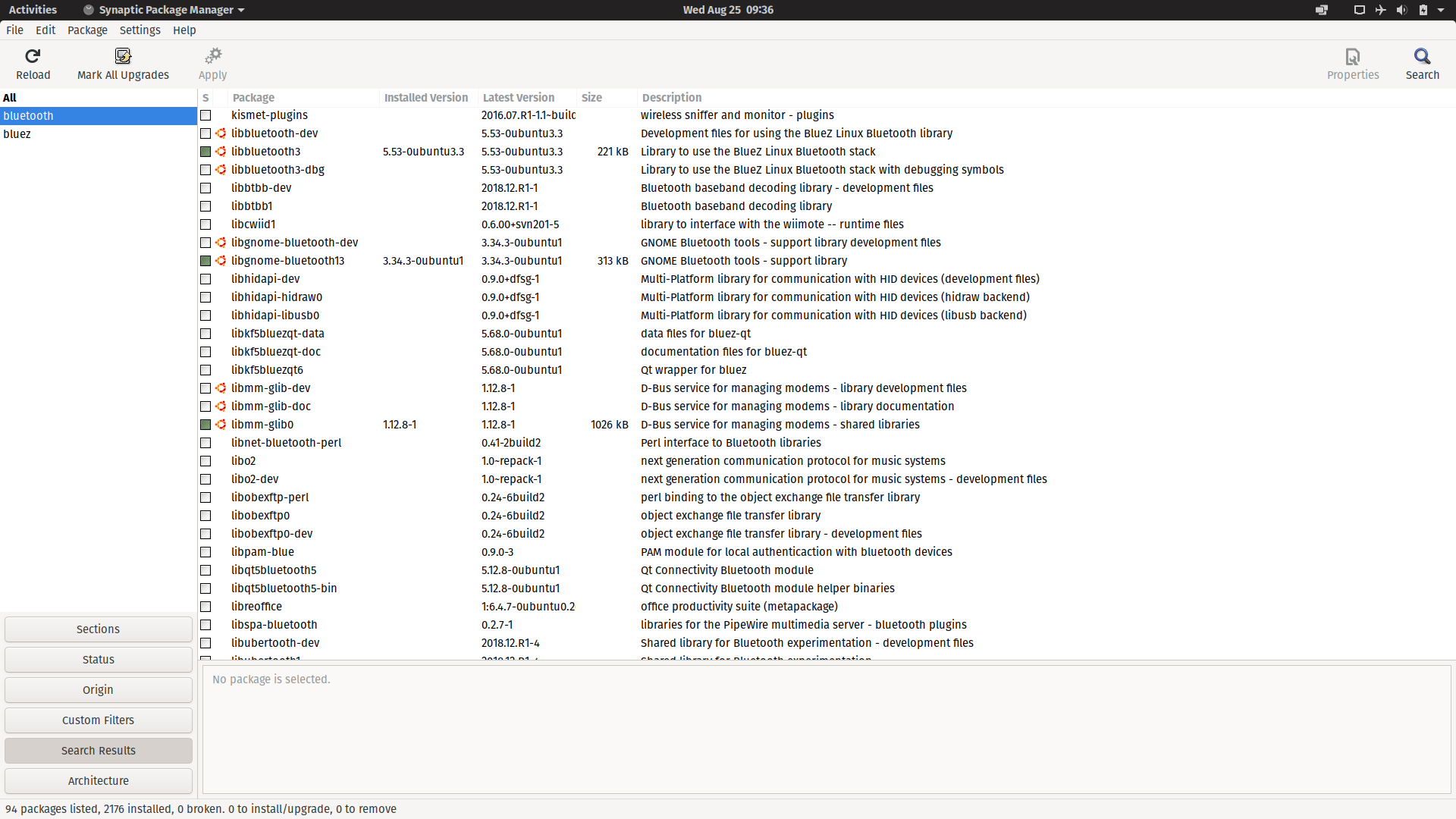1456x819 pixels.
Task: Click Ubuntu supported icon for libmm-glib-doc
Action: click(x=221, y=406)
